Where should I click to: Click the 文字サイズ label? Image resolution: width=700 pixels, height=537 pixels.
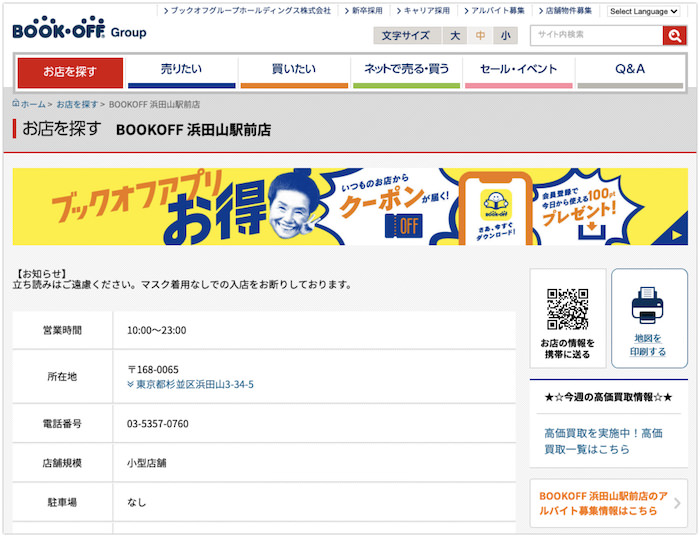pos(406,36)
